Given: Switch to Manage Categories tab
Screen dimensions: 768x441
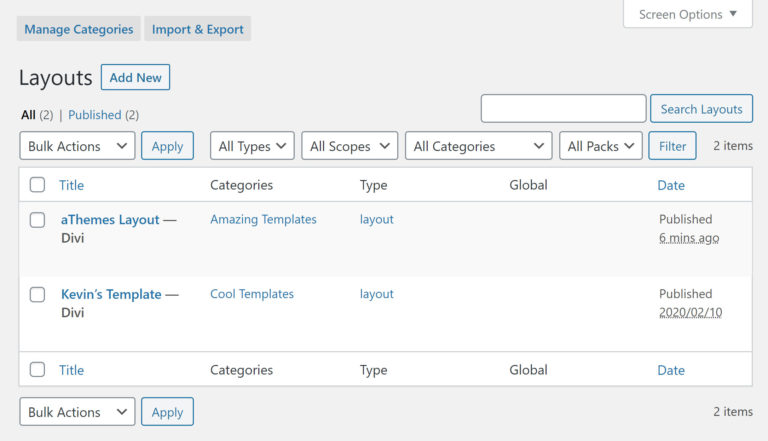Looking at the screenshot, I should (79, 29).
